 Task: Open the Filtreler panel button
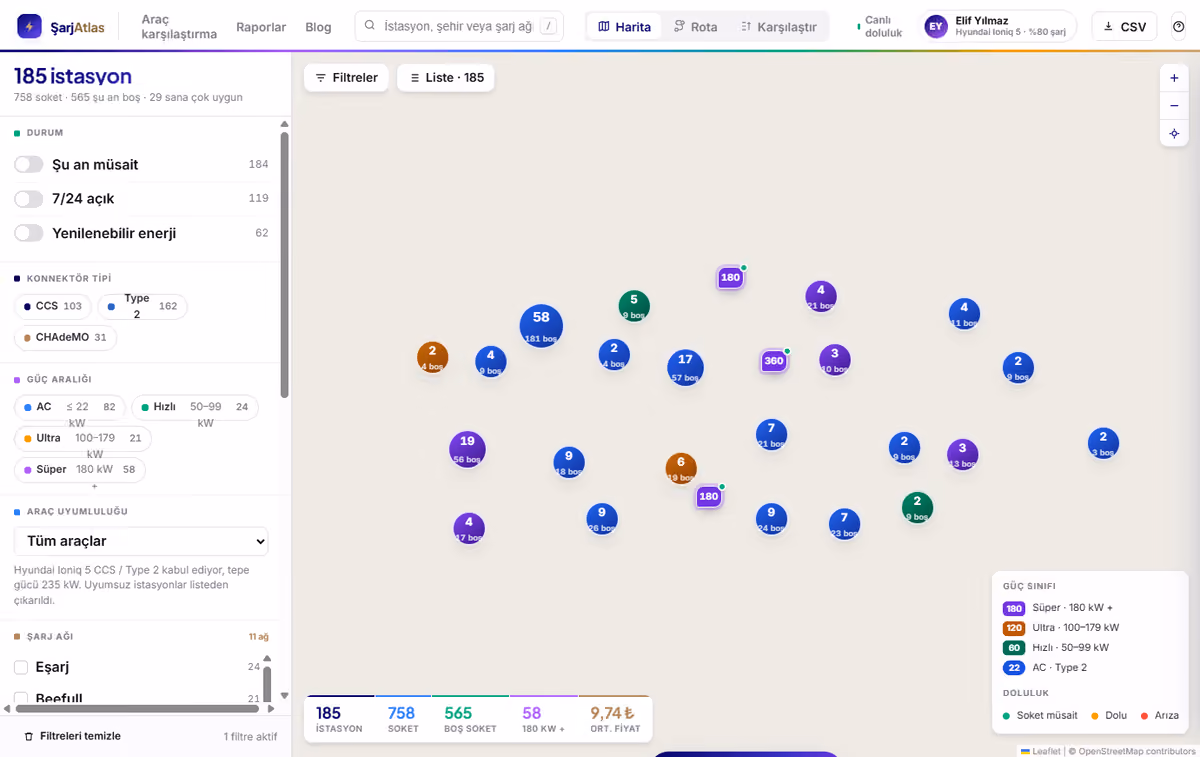(346, 78)
